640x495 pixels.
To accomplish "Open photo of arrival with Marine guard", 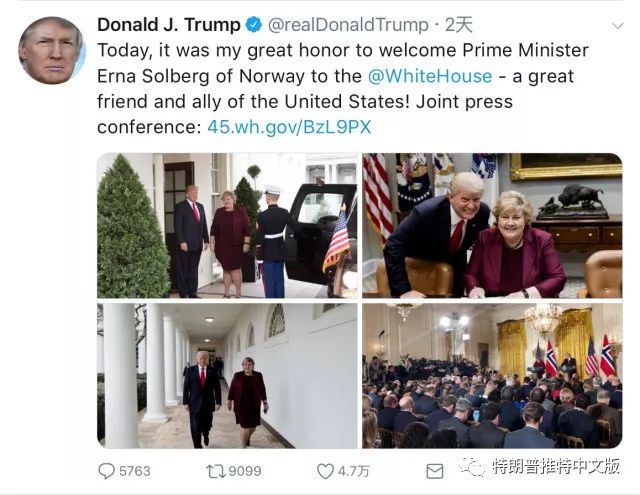I will tap(227, 225).
